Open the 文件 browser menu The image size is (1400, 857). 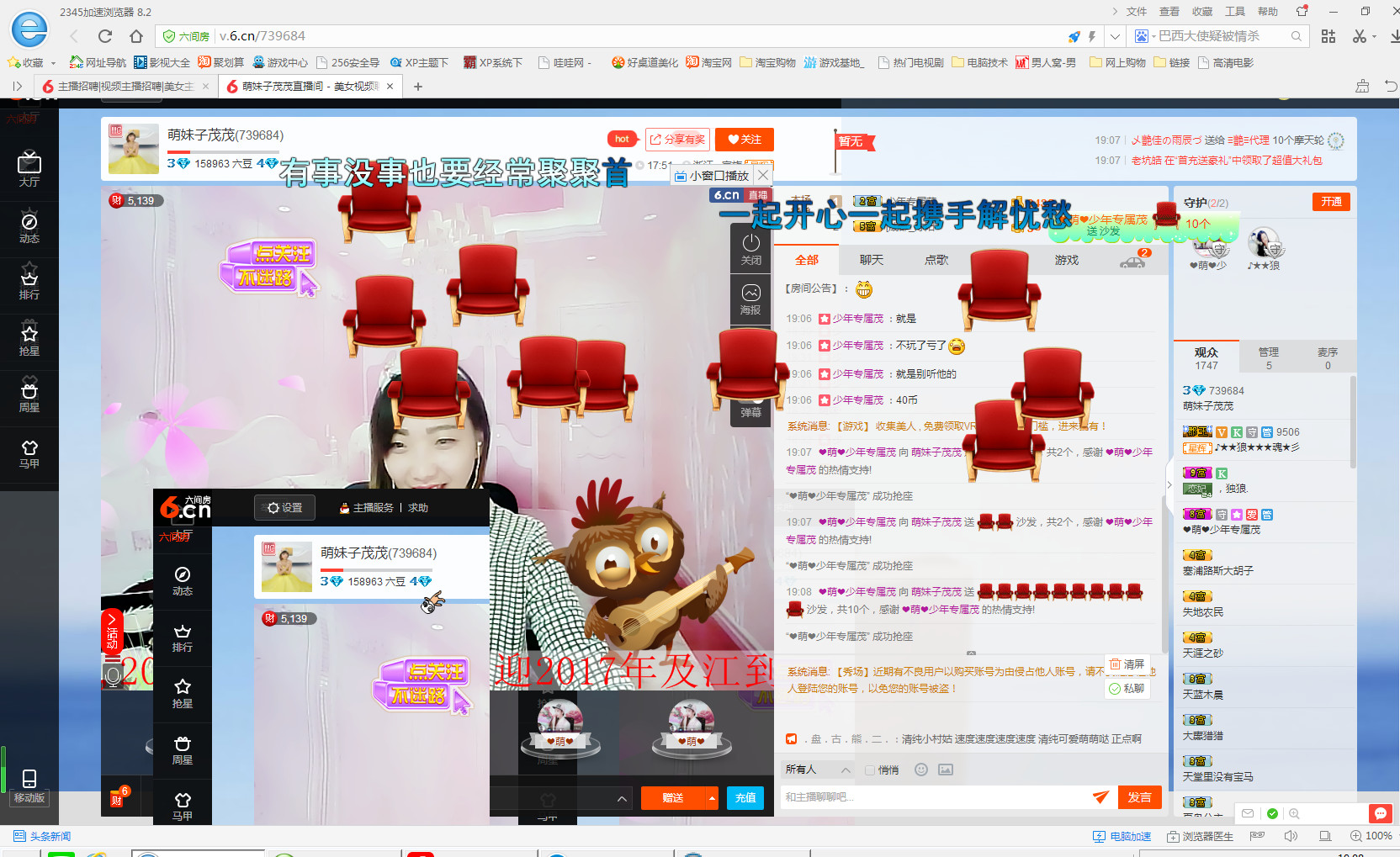click(1137, 12)
